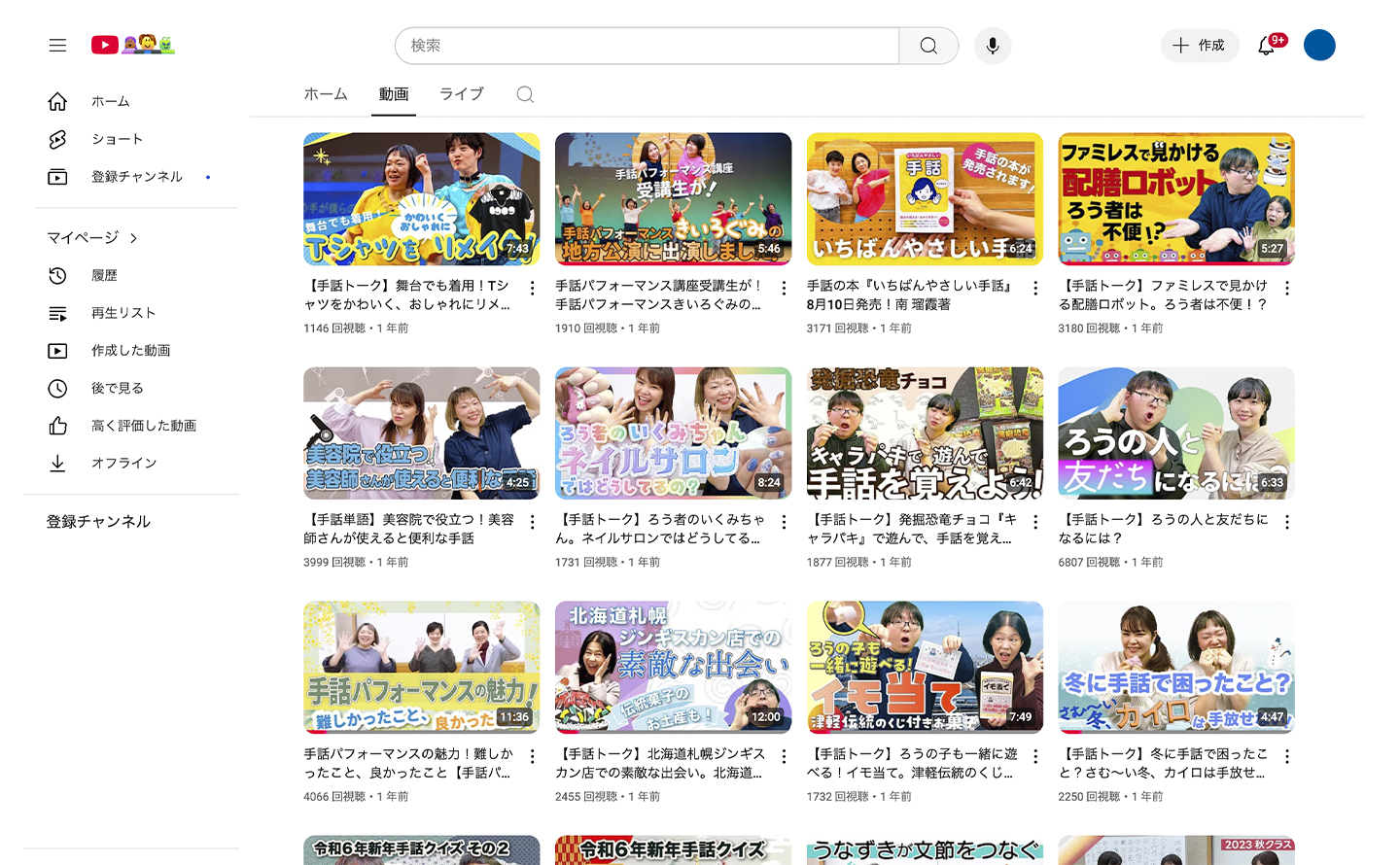
Task: Switch to the ホーム channel tab
Action: pyautogui.click(x=326, y=94)
